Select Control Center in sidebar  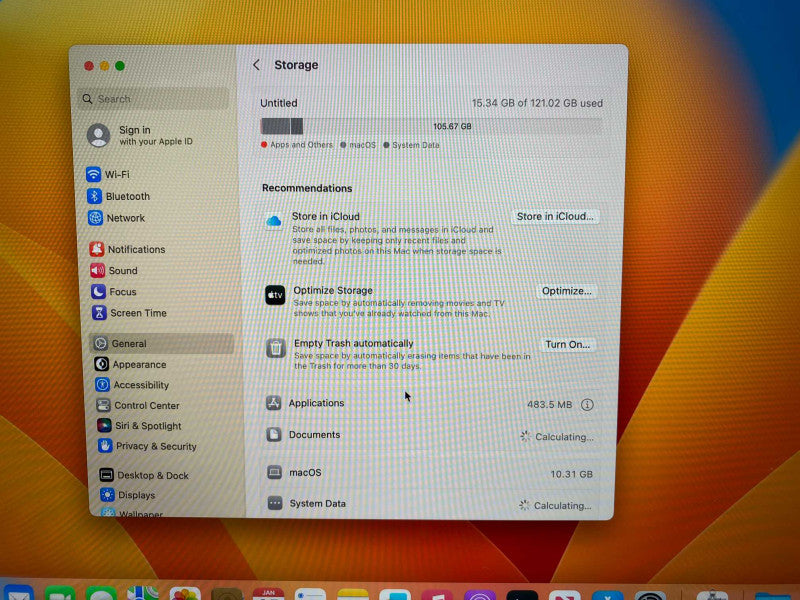[138, 406]
